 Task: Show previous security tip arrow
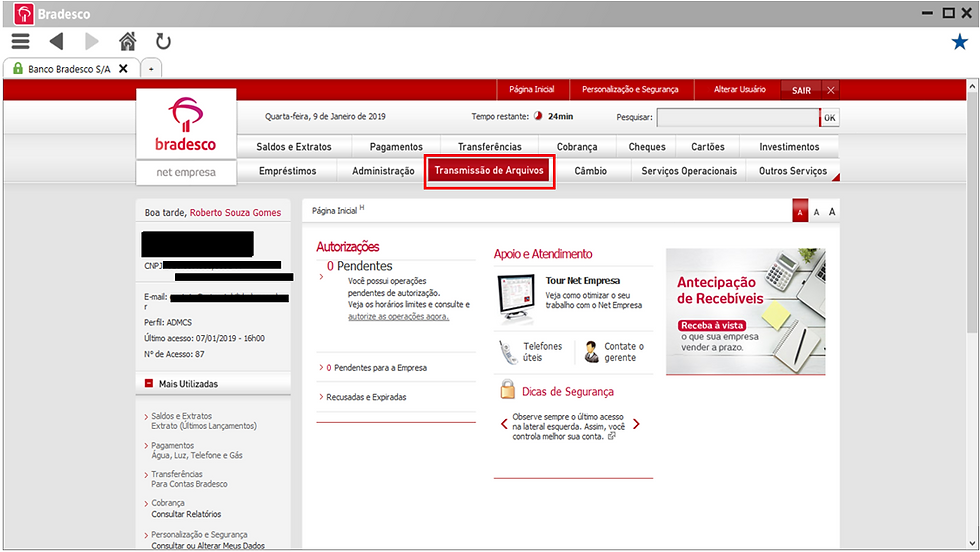[504, 424]
